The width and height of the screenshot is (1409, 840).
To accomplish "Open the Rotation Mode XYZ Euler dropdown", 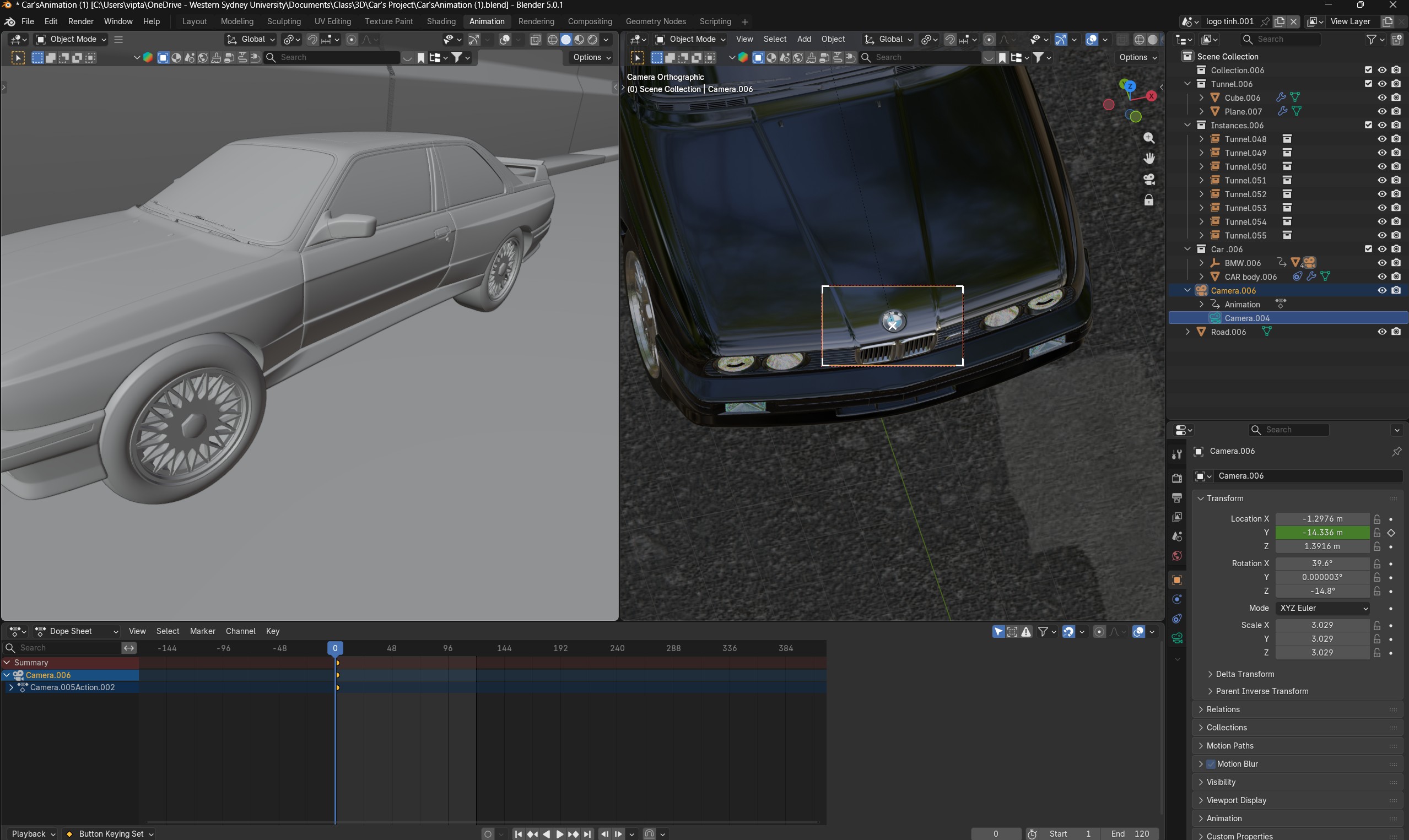I will 1323,609.
